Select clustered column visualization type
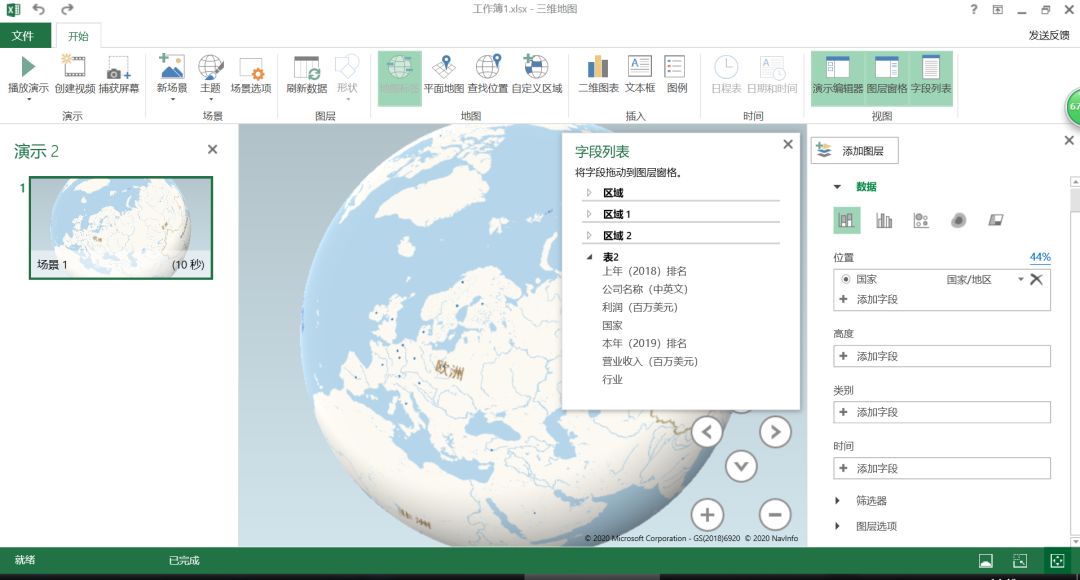The width and height of the screenshot is (1080, 580). 884,220
